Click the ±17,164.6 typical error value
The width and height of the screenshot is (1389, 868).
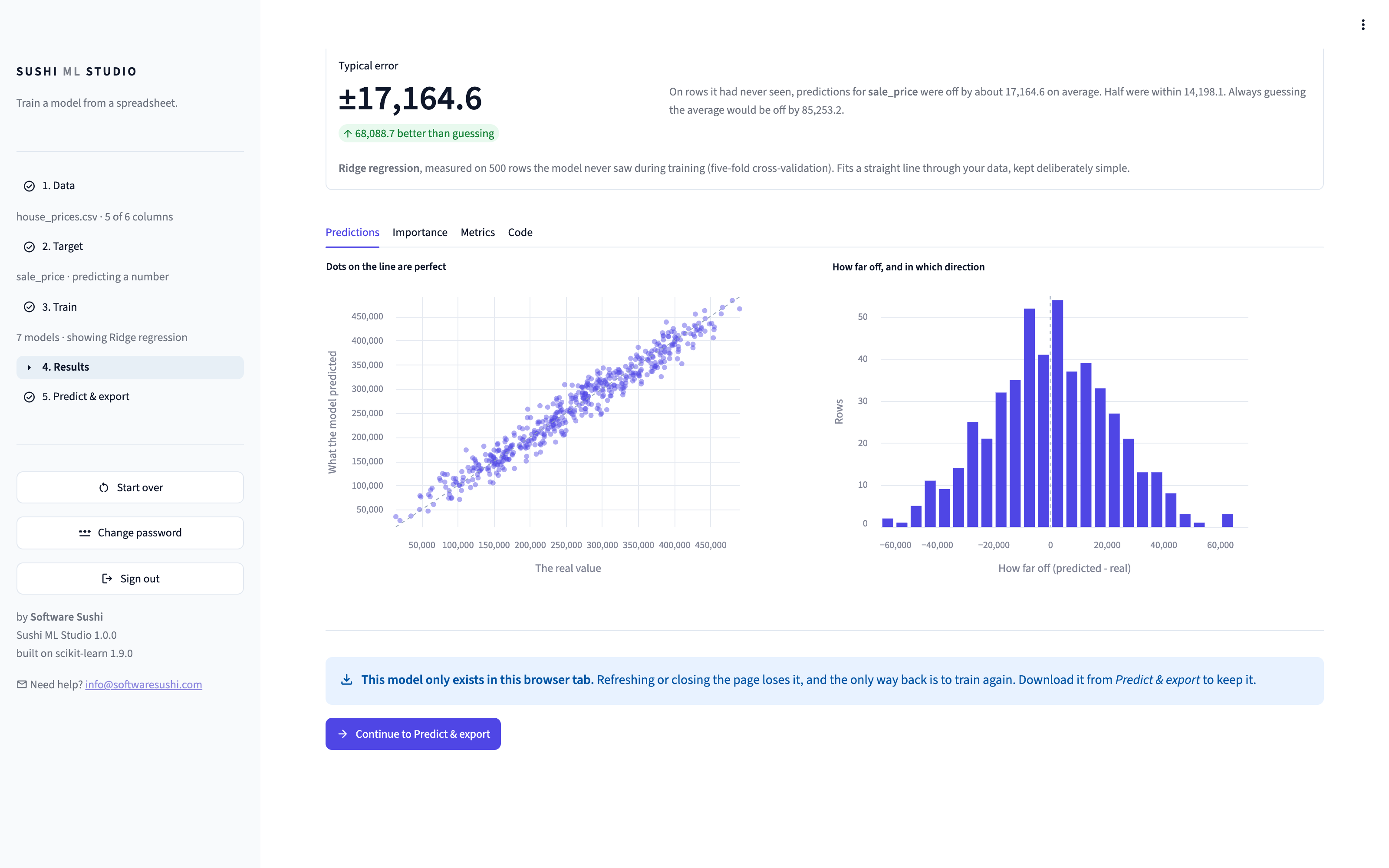410,98
